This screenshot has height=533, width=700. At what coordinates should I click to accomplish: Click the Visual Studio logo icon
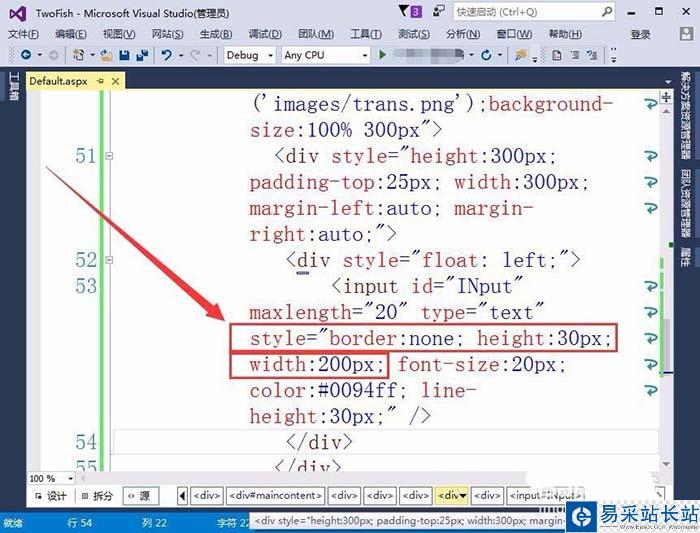[x=17, y=13]
